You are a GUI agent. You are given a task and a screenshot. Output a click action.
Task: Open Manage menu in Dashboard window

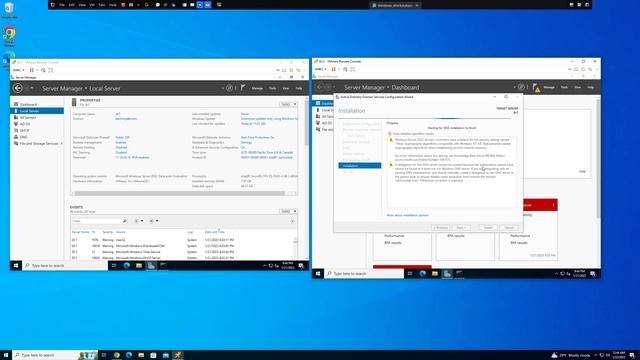click(549, 87)
